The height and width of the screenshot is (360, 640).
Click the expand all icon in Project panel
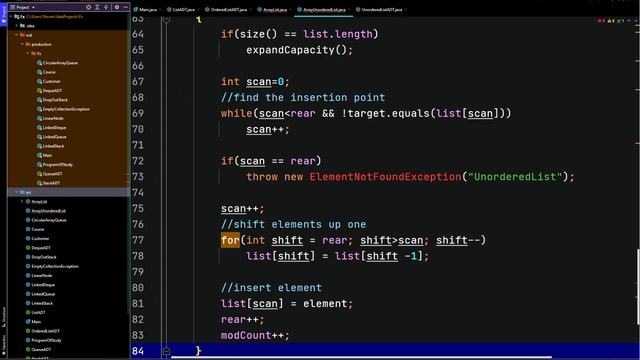pos(97,7)
